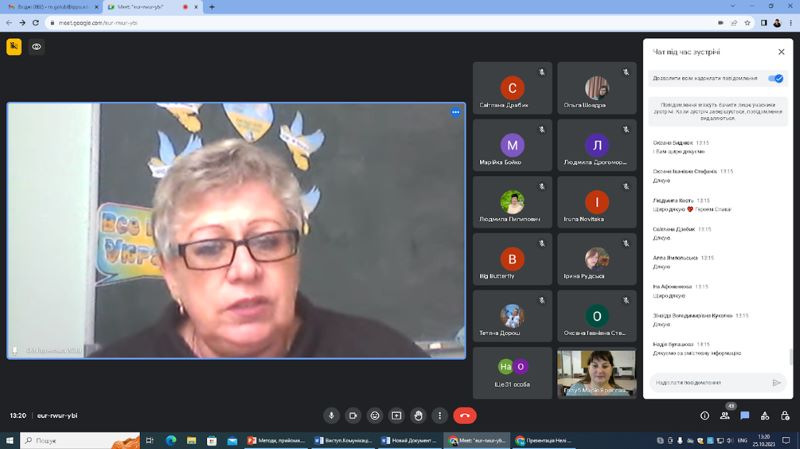Open the Chrome profile avatar
The height and width of the screenshot is (449, 800).
[777, 23]
